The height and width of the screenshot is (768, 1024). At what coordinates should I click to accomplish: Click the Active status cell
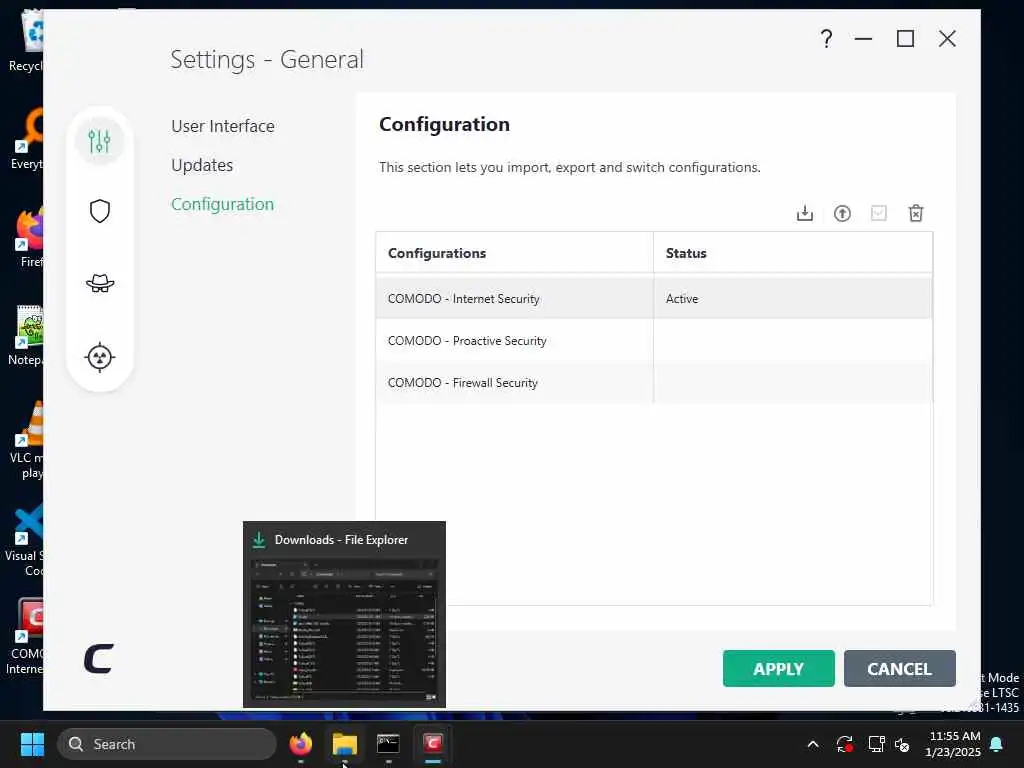(792, 298)
